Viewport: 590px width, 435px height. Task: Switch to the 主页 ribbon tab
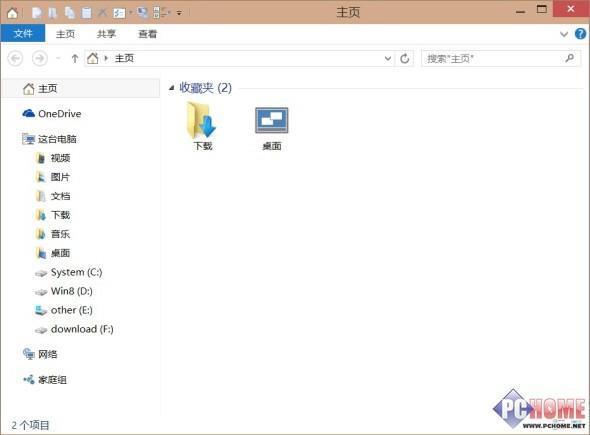coord(65,34)
